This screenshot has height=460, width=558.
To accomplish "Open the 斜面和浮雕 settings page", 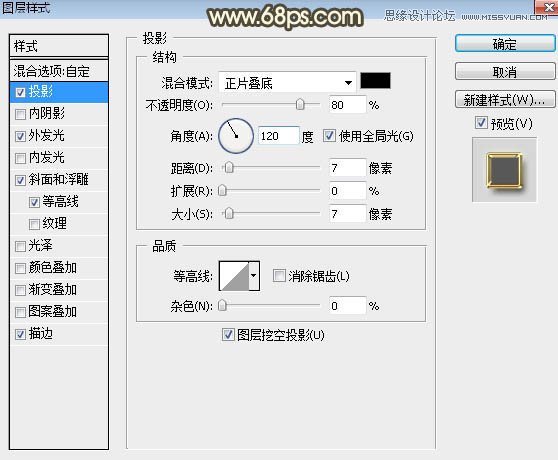I will [58, 179].
